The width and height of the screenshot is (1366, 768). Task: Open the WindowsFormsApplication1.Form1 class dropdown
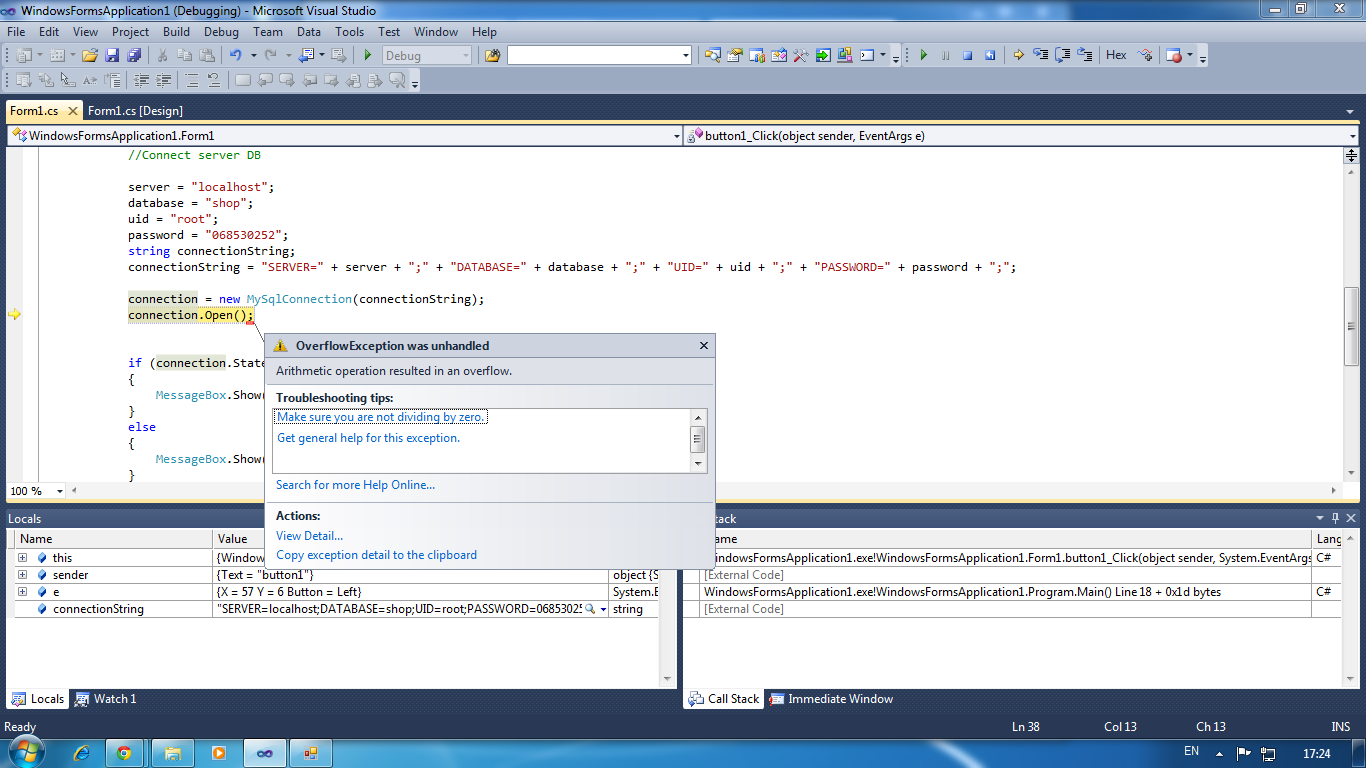[x=676, y=135]
